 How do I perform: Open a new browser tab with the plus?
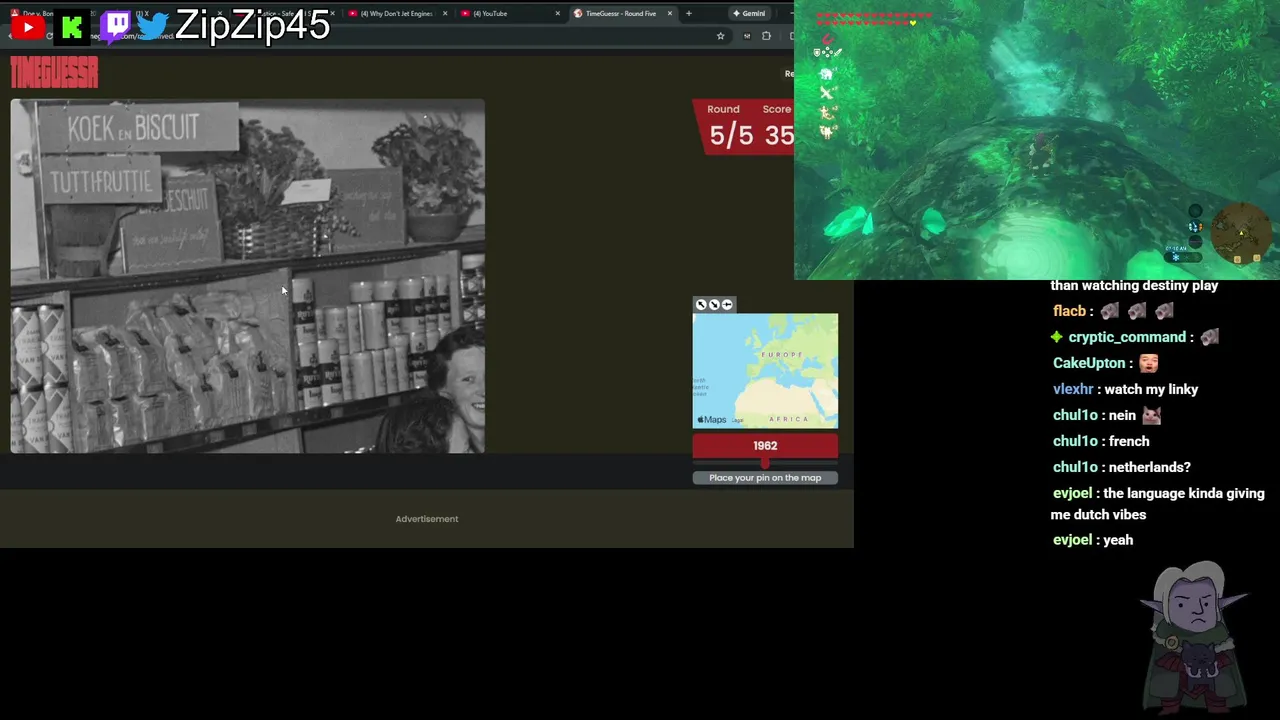pos(688,13)
